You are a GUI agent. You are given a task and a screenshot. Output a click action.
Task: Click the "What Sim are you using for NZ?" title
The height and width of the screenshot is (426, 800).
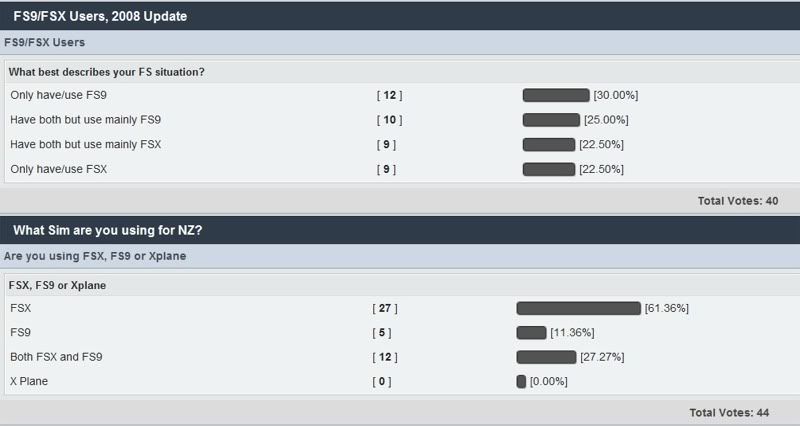[108, 230]
